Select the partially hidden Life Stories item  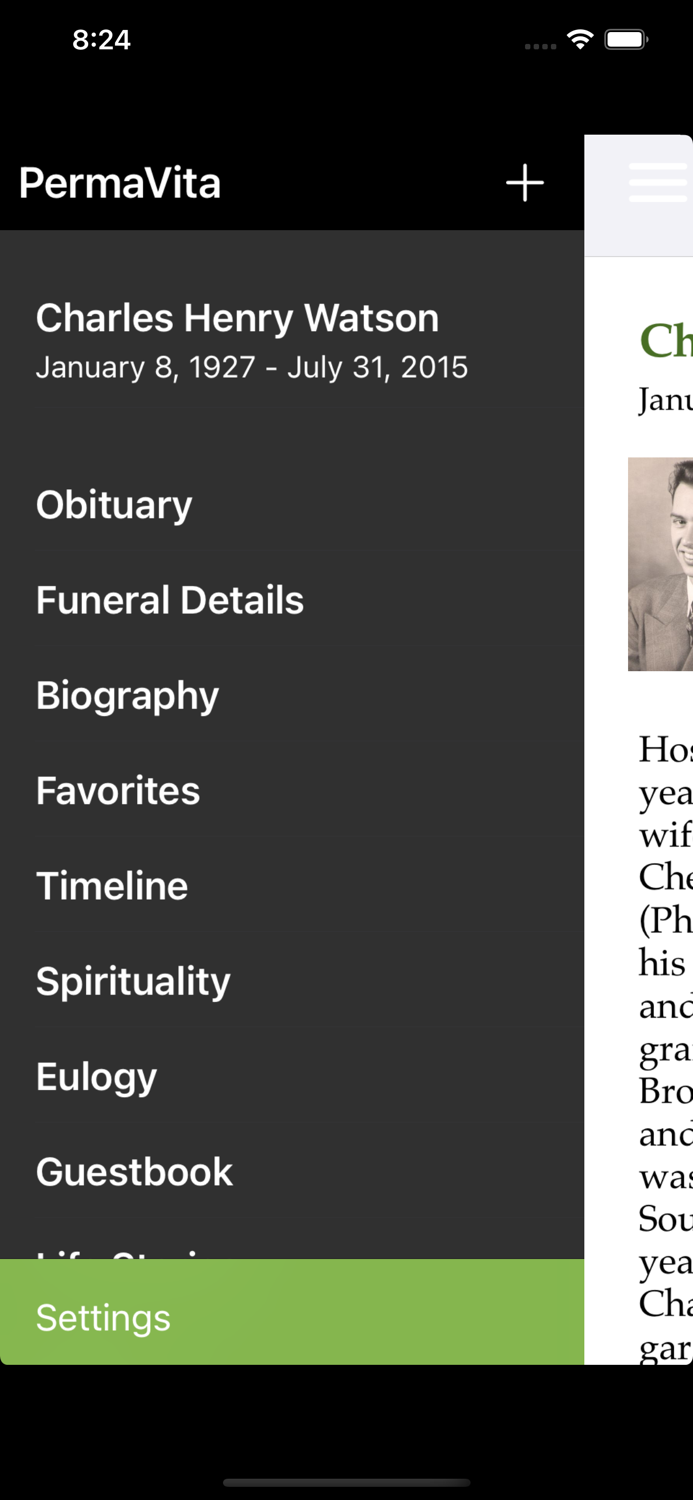point(120,1252)
